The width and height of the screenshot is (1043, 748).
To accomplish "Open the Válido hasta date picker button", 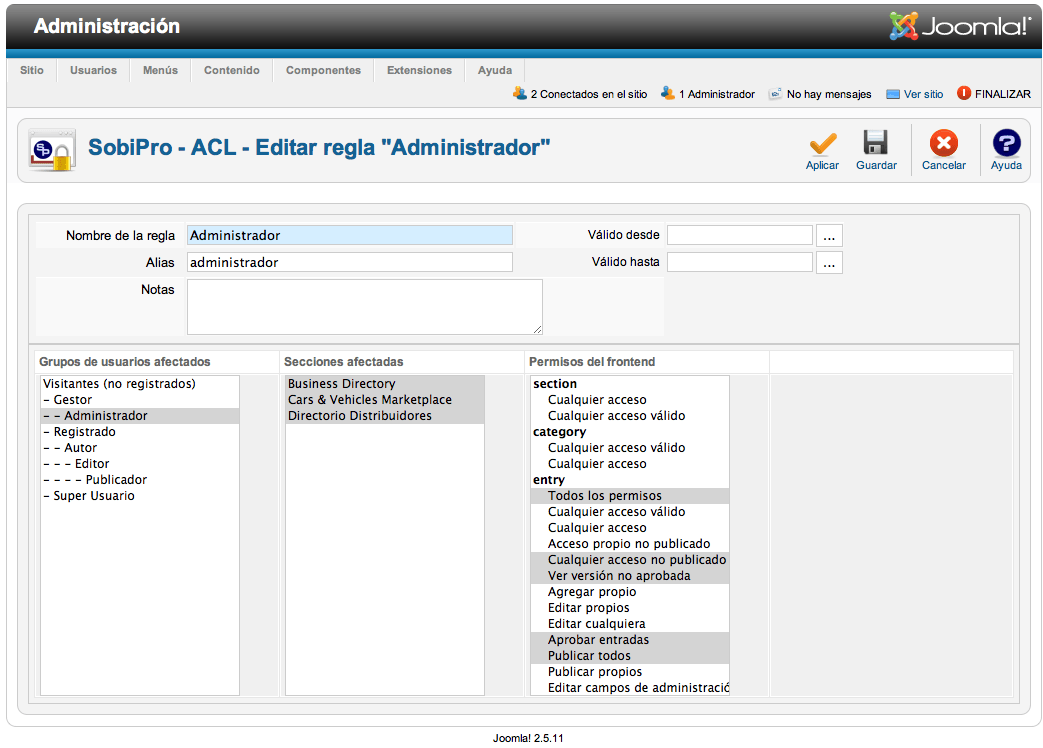I will point(829,263).
